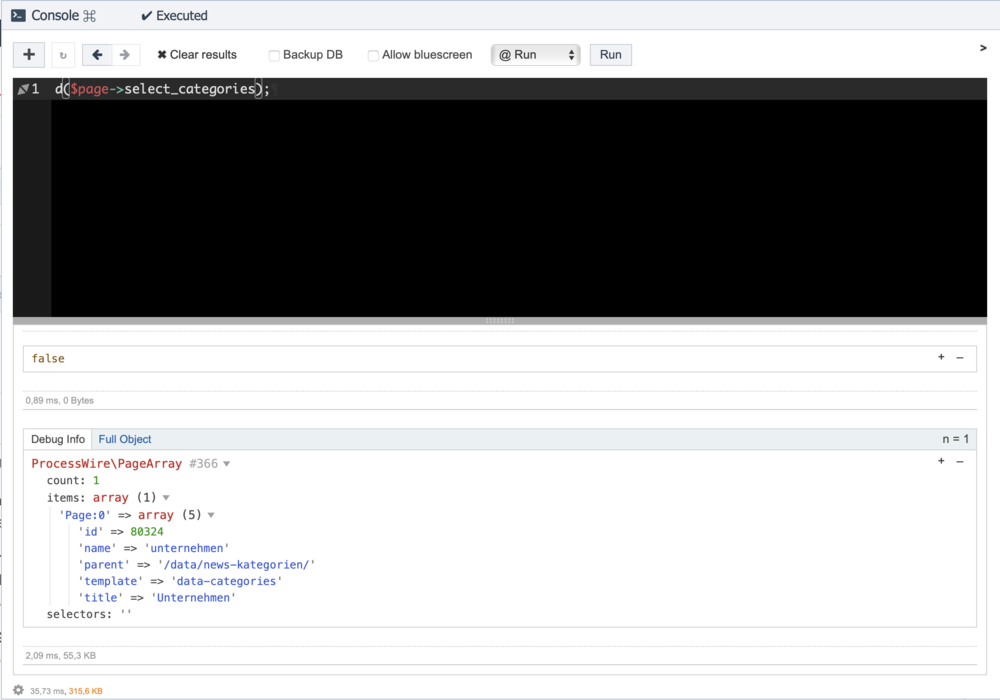Click the plus icon to add a snippet
This screenshot has height=700, width=1000.
(x=29, y=55)
